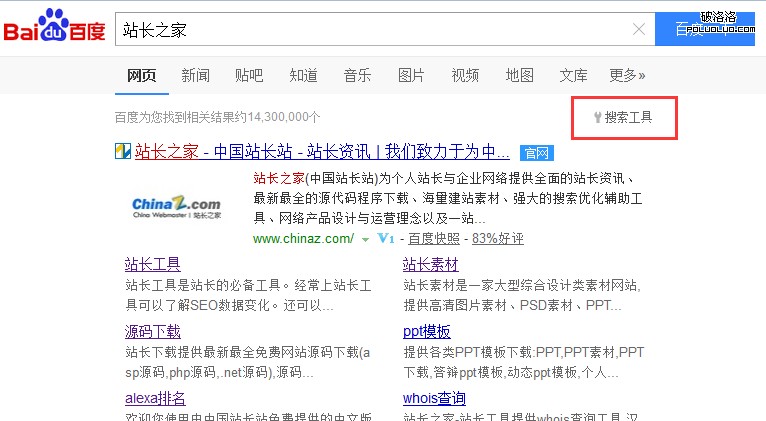
Task: Expand the dropdown arrow next to www.chinaz.com
Action: tap(366, 239)
